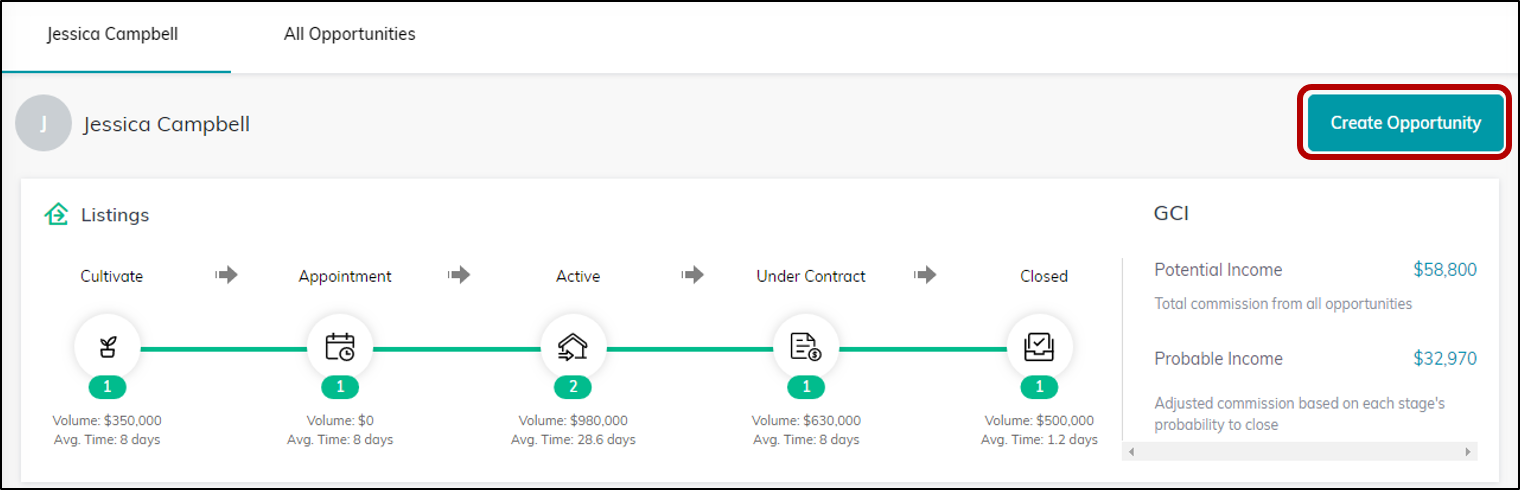Click the Create Opportunity button
Image resolution: width=1520 pixels, height=490 pixels.
click(x=1405, y=123)
